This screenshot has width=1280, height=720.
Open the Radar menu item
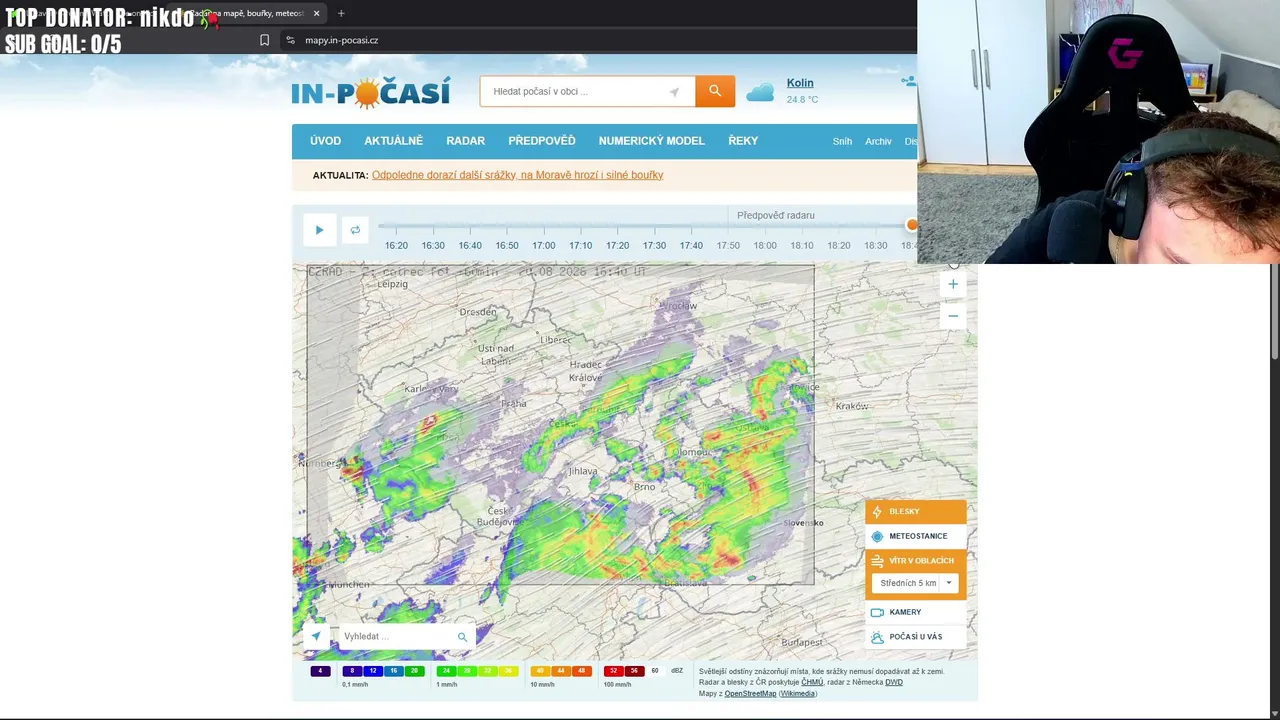466,141
